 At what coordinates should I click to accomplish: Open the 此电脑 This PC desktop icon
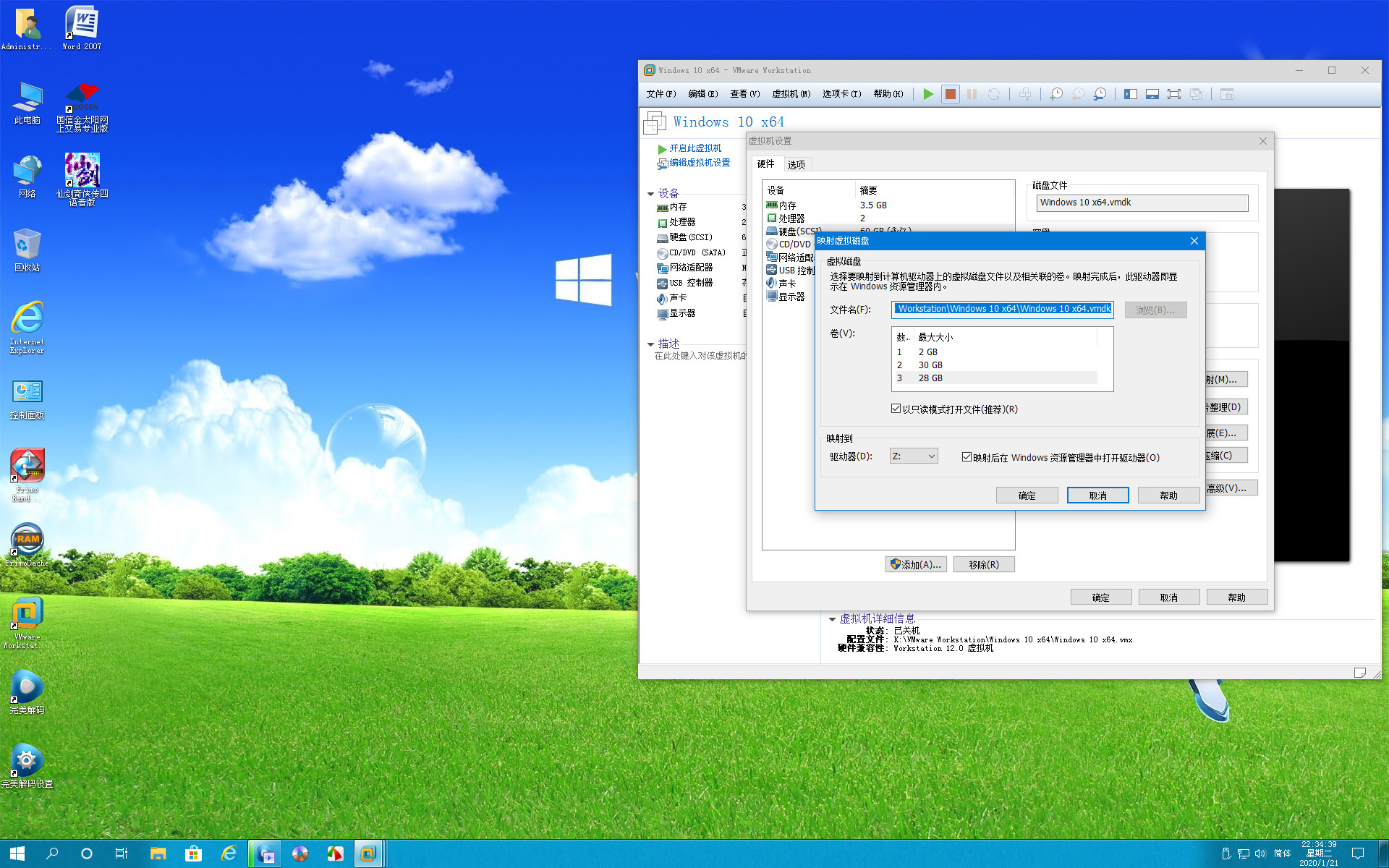click(x=27, y=102)
